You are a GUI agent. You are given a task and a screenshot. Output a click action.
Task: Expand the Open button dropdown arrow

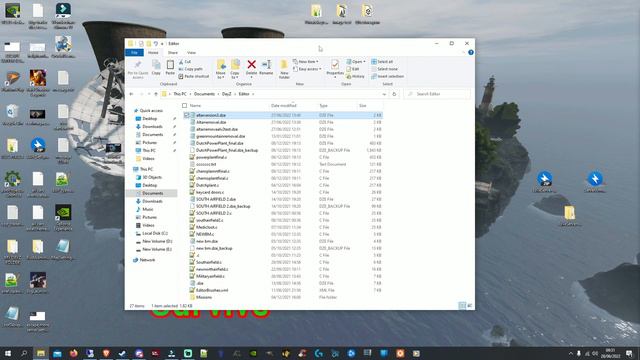point(364,62)
